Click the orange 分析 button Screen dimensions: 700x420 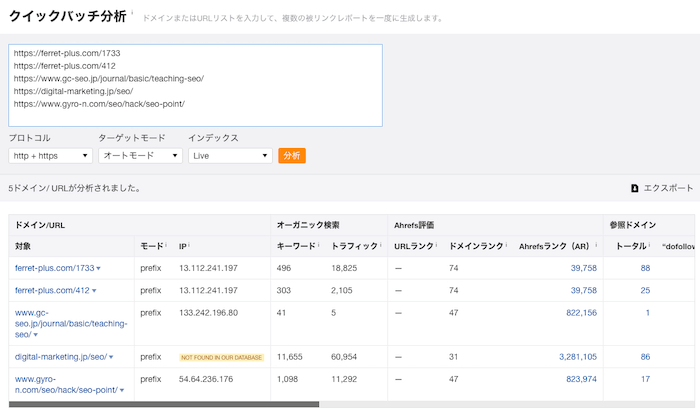(292, 156)
